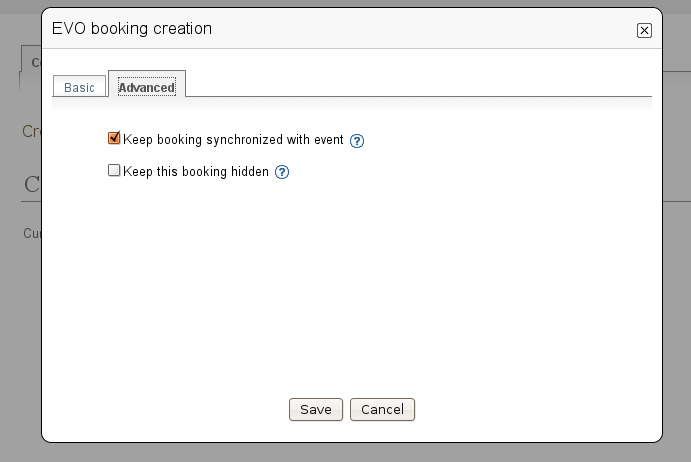Open help icon beside booking hidden option
691x462 pixels.
point(282,172)
